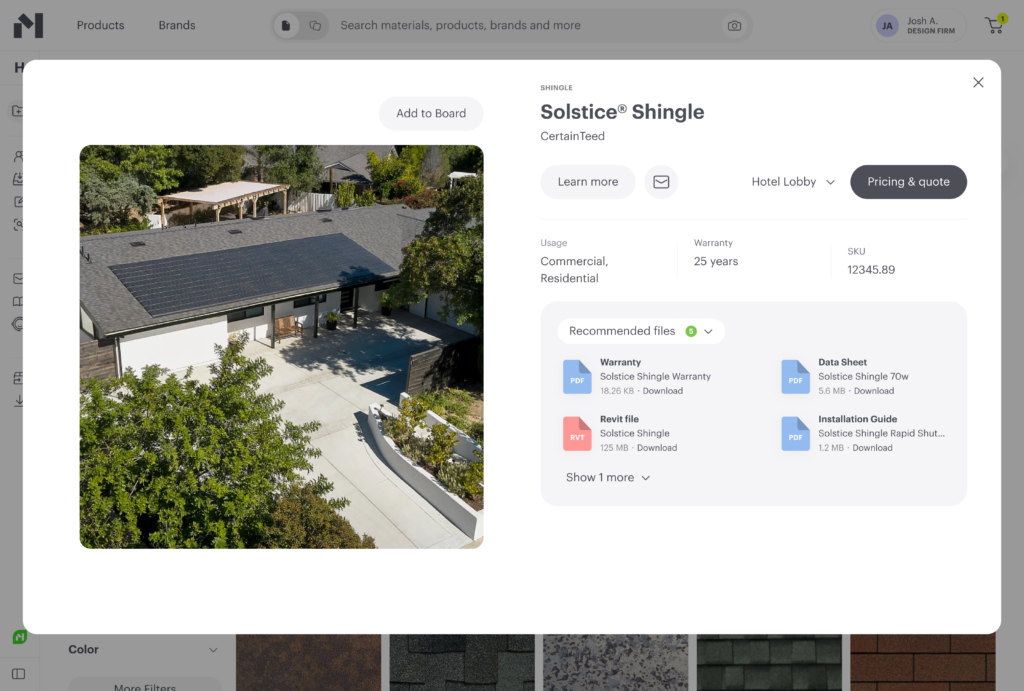Click the envelope email icon button
1024x691 pixels.
coord(661,182)
